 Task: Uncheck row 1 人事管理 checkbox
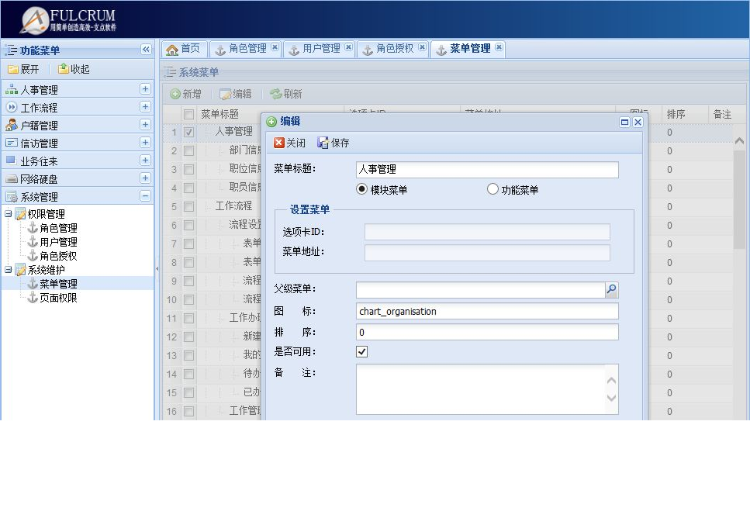coord(189,133)
